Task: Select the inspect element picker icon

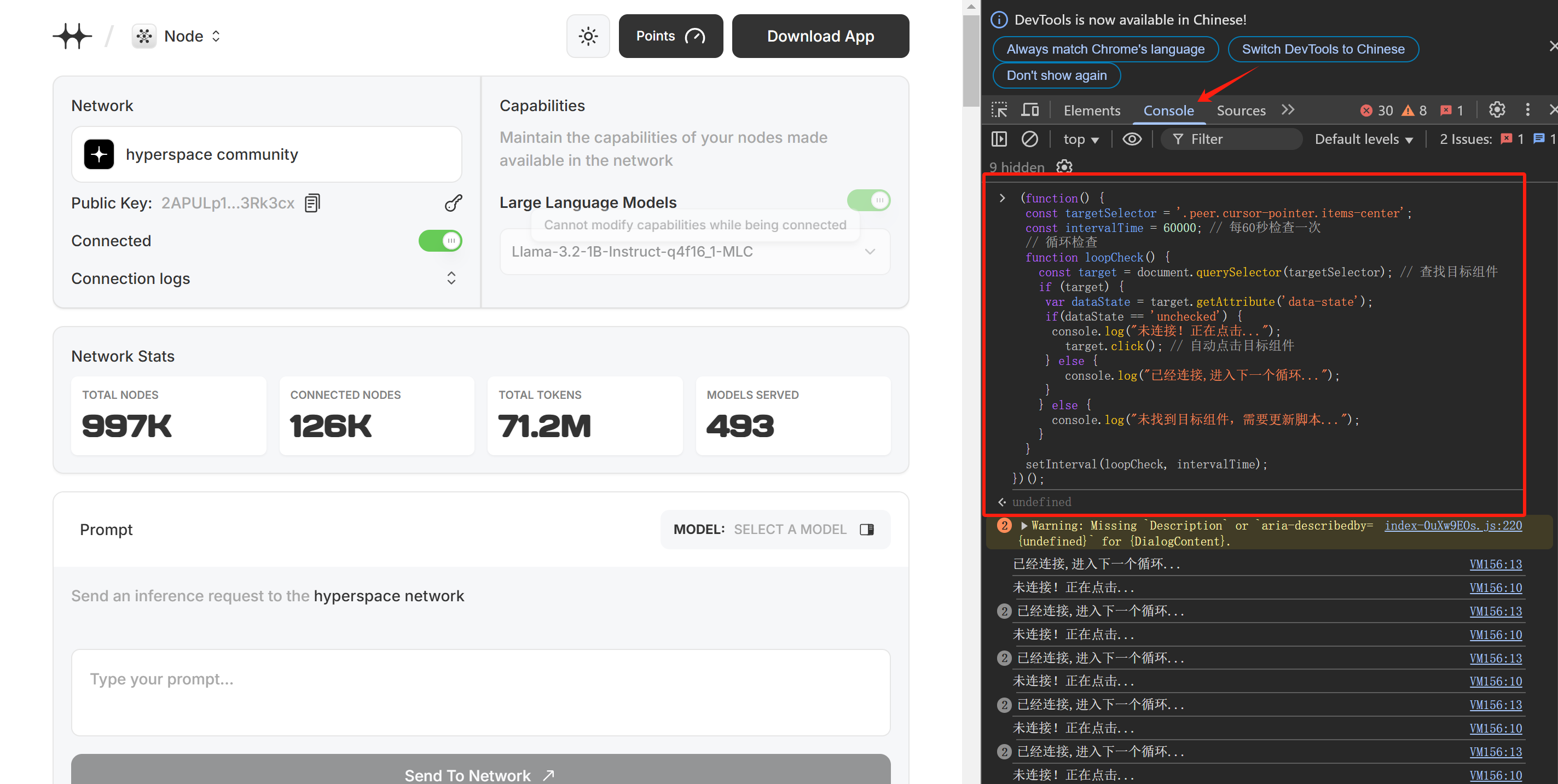Action: [999, 110]
